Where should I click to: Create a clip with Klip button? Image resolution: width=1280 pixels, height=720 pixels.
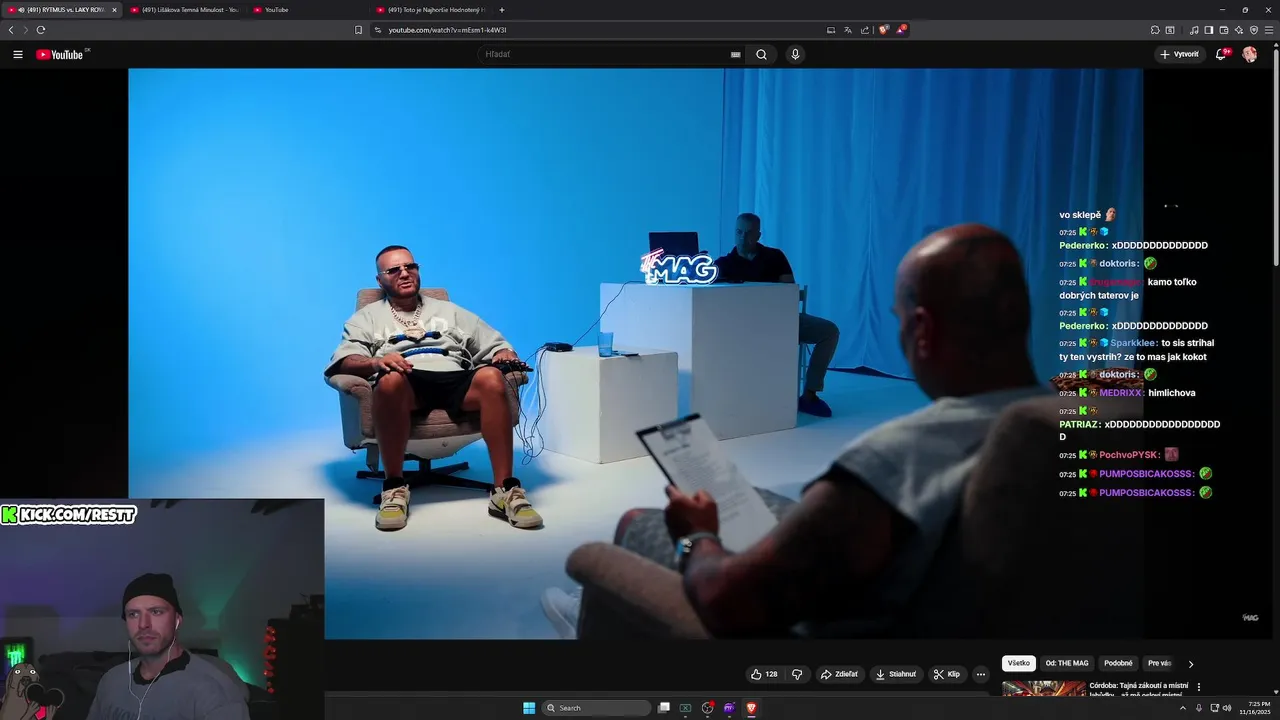pos(947,674)
